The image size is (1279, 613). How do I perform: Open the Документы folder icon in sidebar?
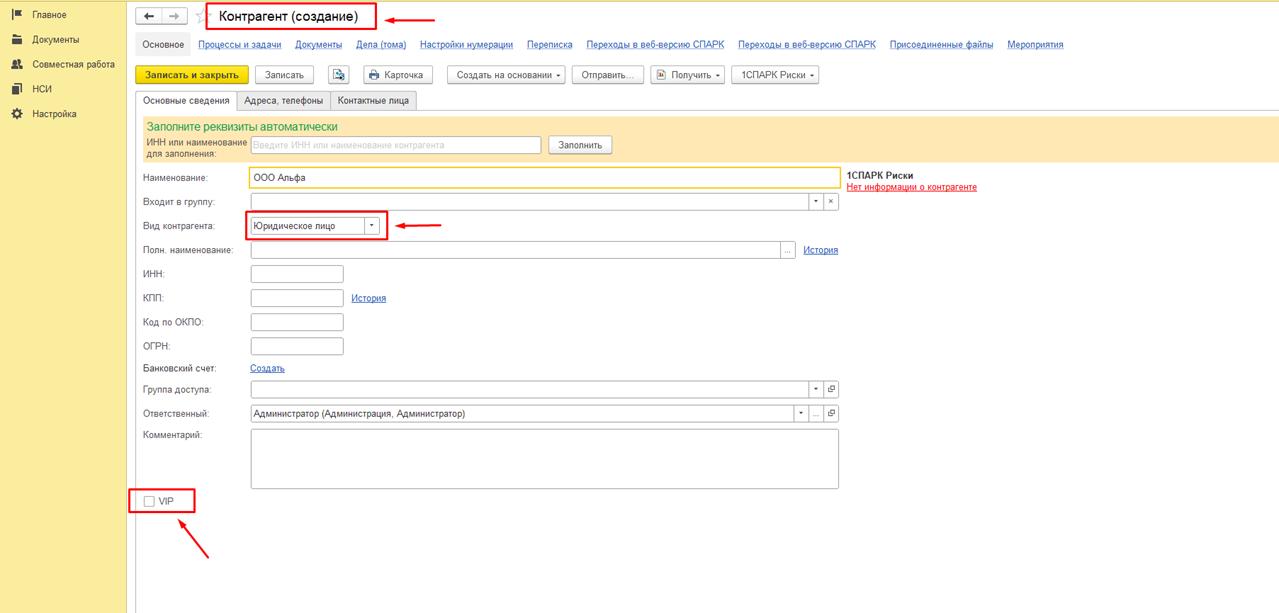coord(17,40)
